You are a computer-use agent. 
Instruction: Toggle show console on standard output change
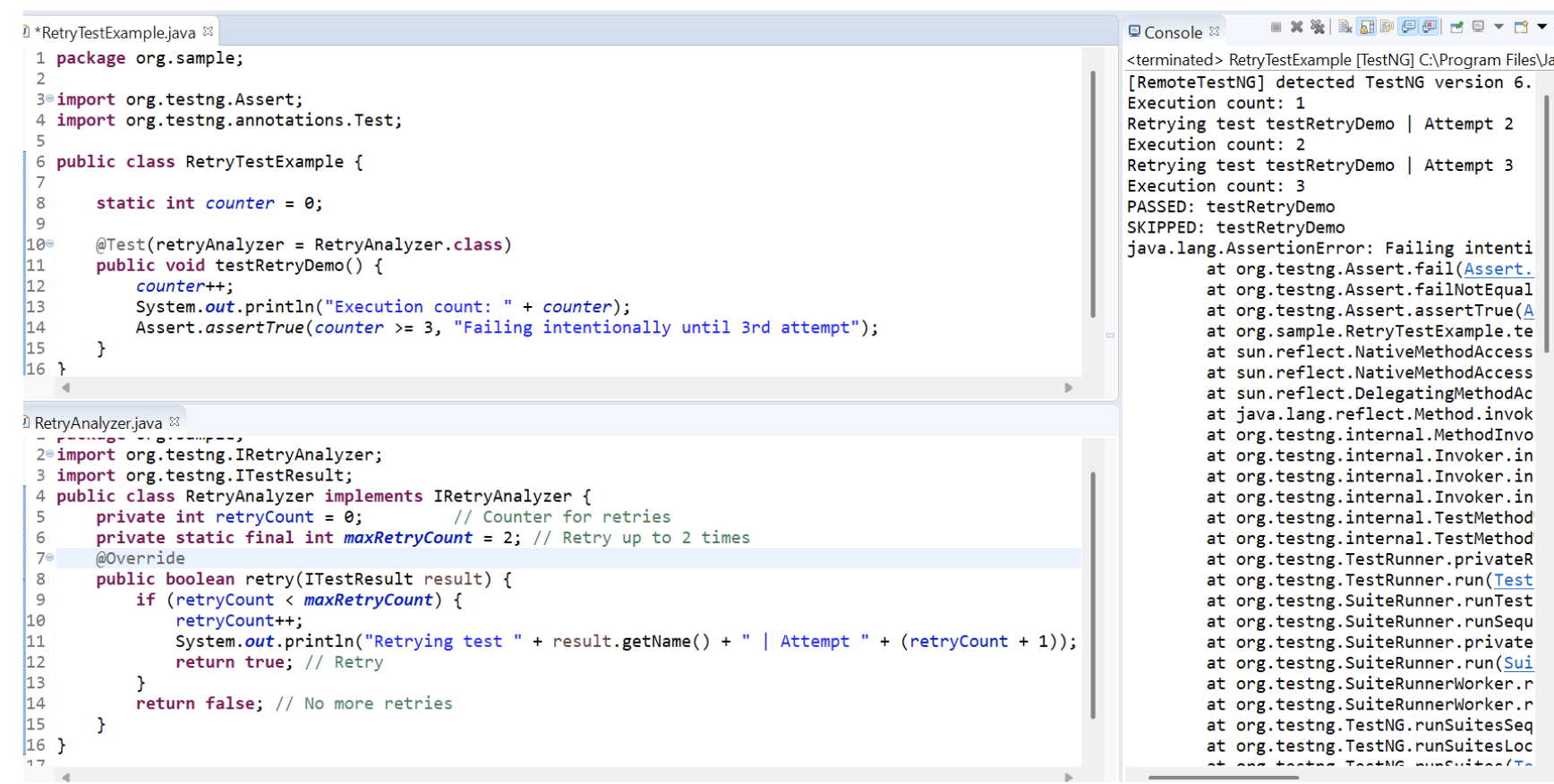pyautogui.click(x=1408, y=27)
